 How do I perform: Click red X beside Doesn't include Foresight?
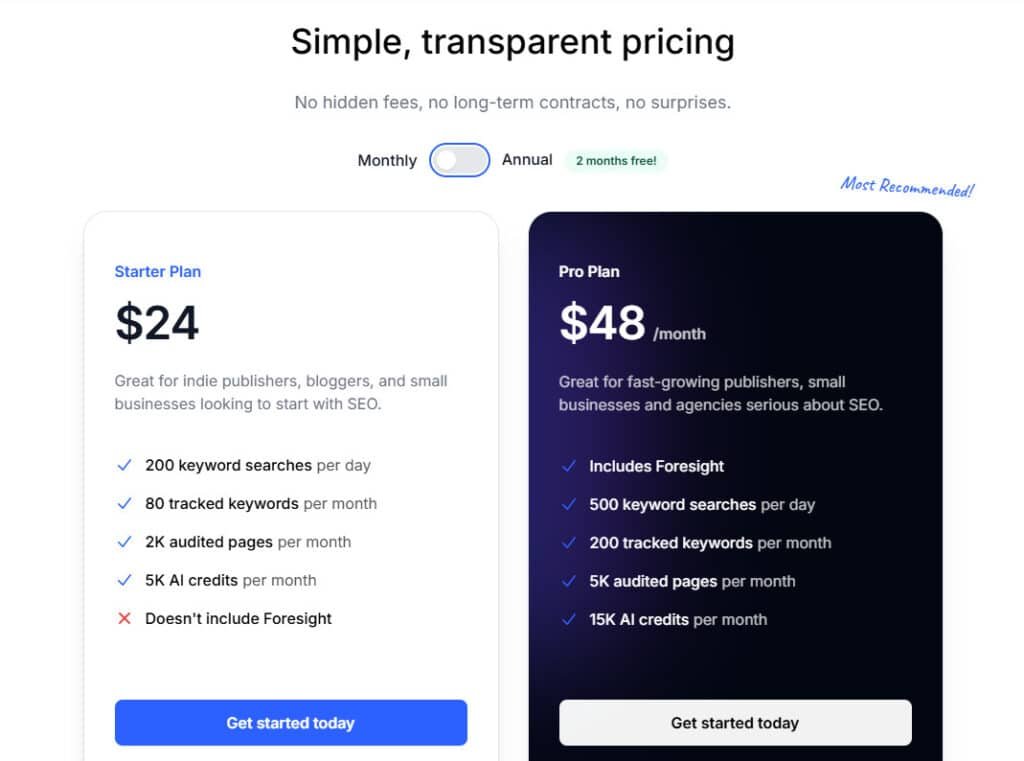pyautogui.click(x=125, y=618)
